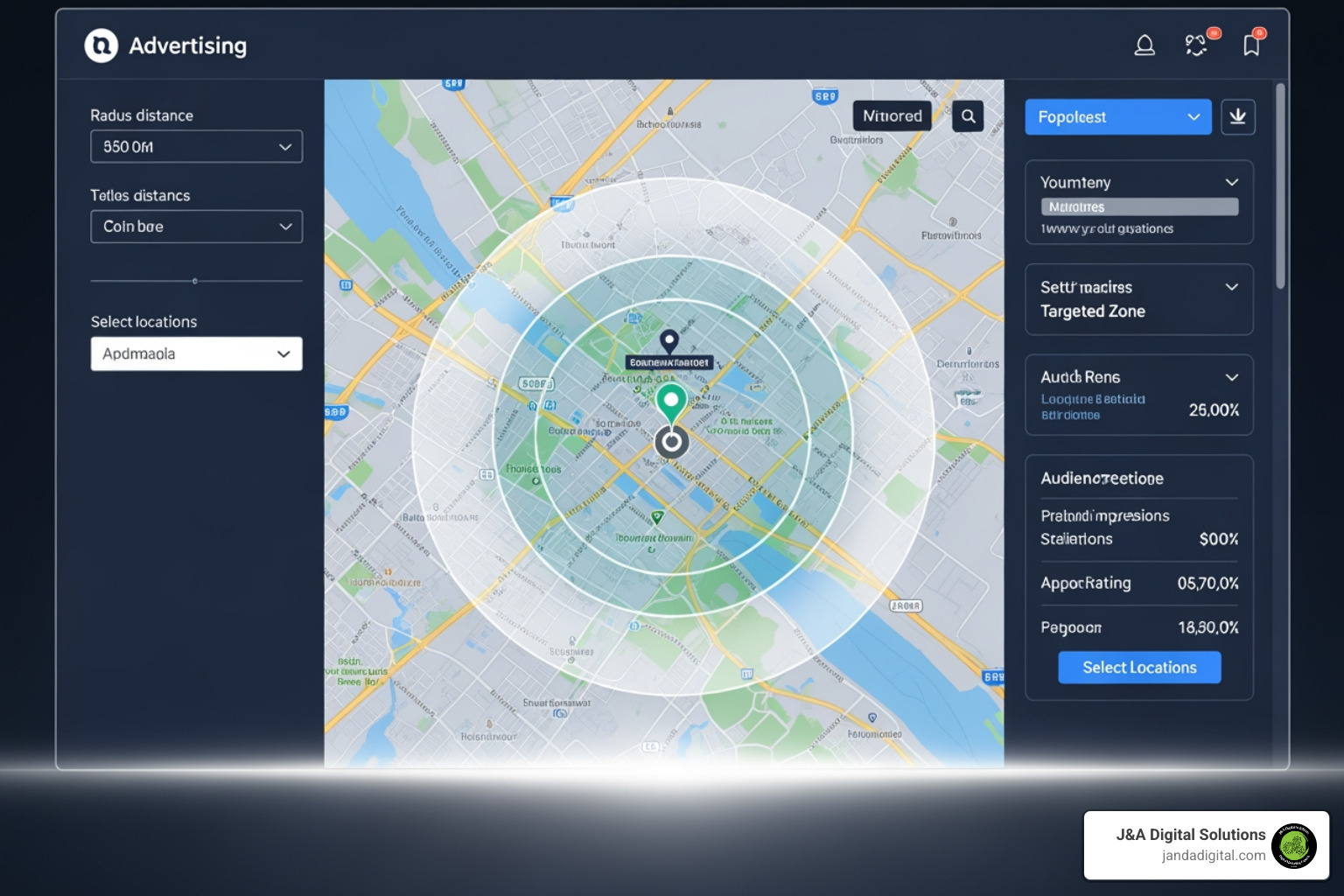
Task: Click the circular center target marker
Action: tap(671, 442)
